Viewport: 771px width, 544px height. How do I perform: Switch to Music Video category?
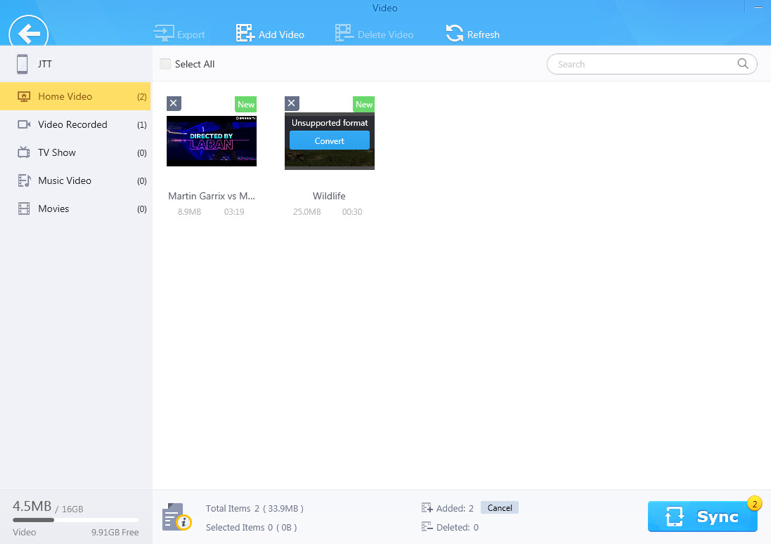point(76,181)
